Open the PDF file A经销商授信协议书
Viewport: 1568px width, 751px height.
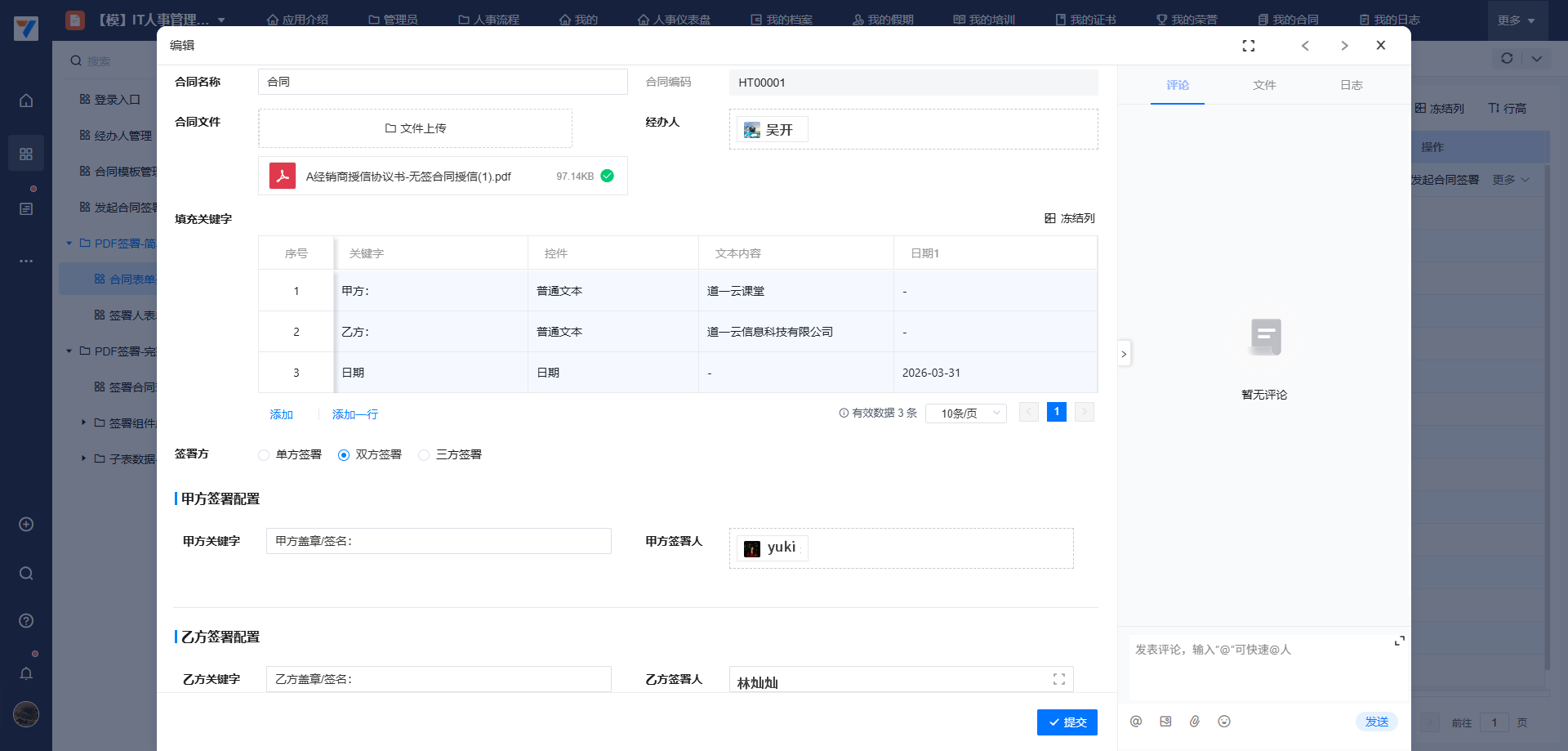408,177
